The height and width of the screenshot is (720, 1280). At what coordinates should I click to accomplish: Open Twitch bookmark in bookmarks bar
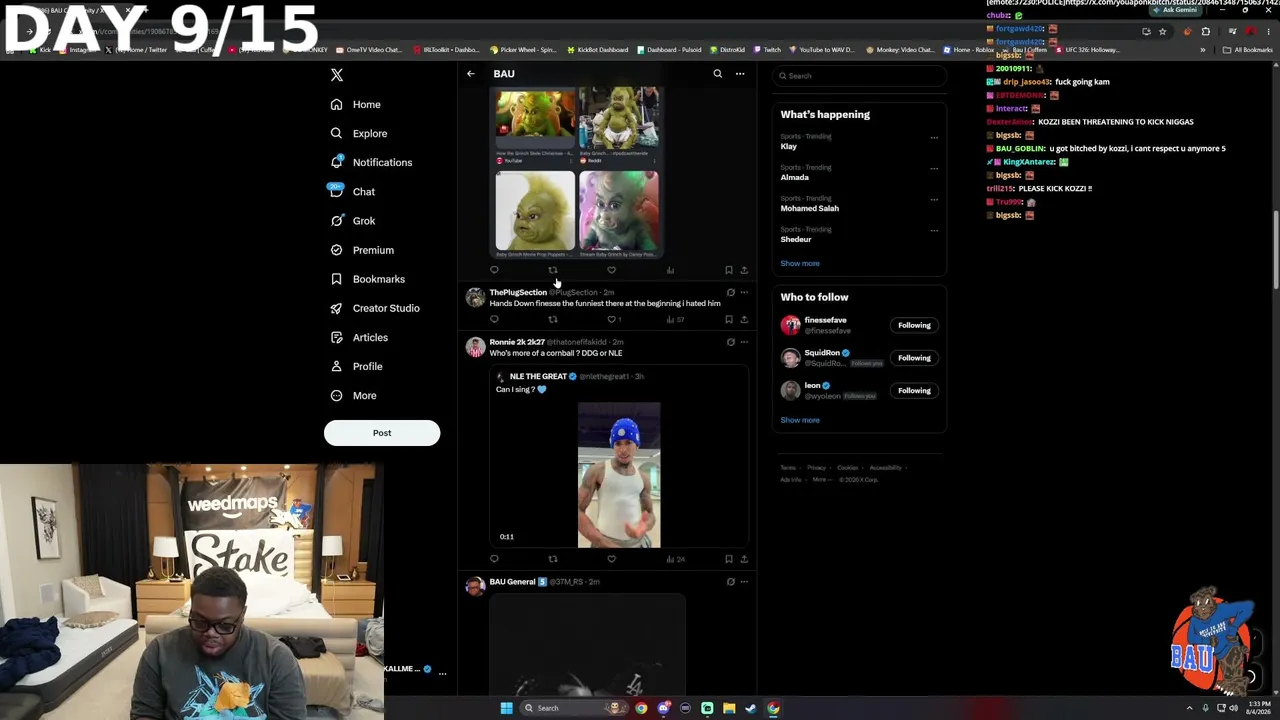click(767, 50)
